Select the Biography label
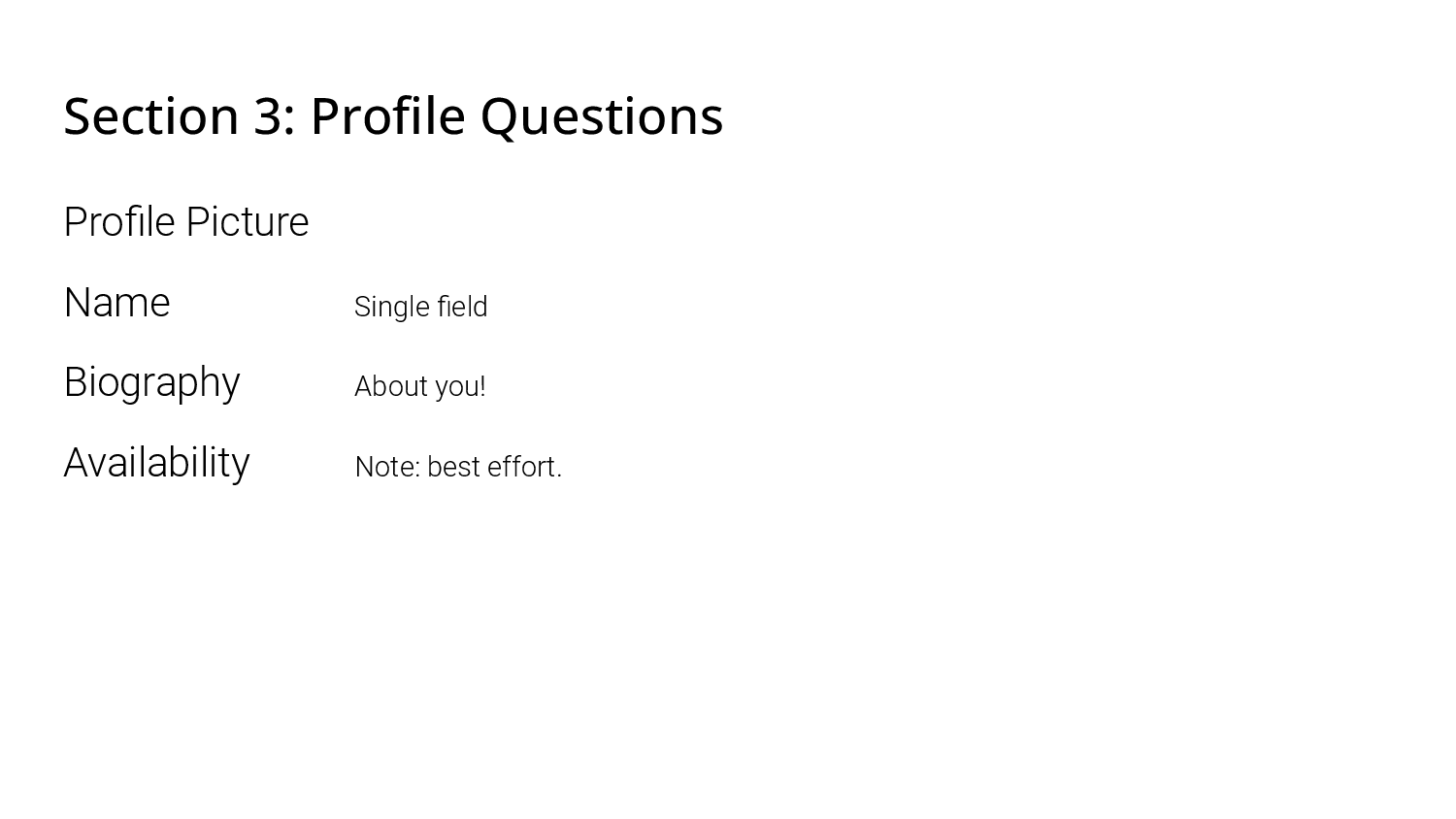This screenshot has height=819, width=1456. click(151, 383)
